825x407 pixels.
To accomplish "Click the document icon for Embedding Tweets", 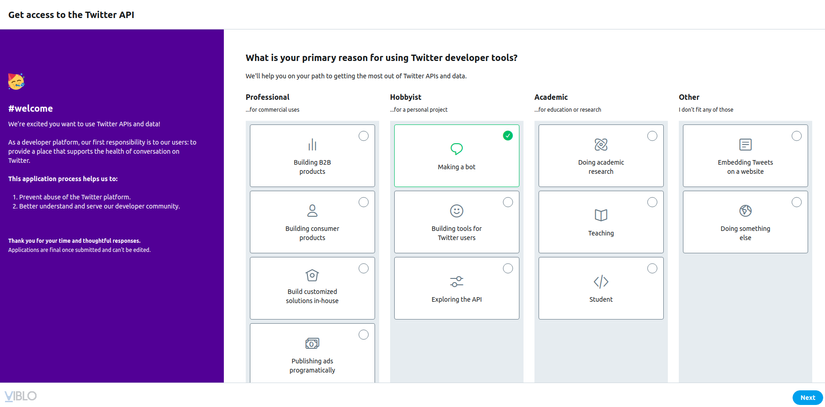I will [x=745, y=145].
